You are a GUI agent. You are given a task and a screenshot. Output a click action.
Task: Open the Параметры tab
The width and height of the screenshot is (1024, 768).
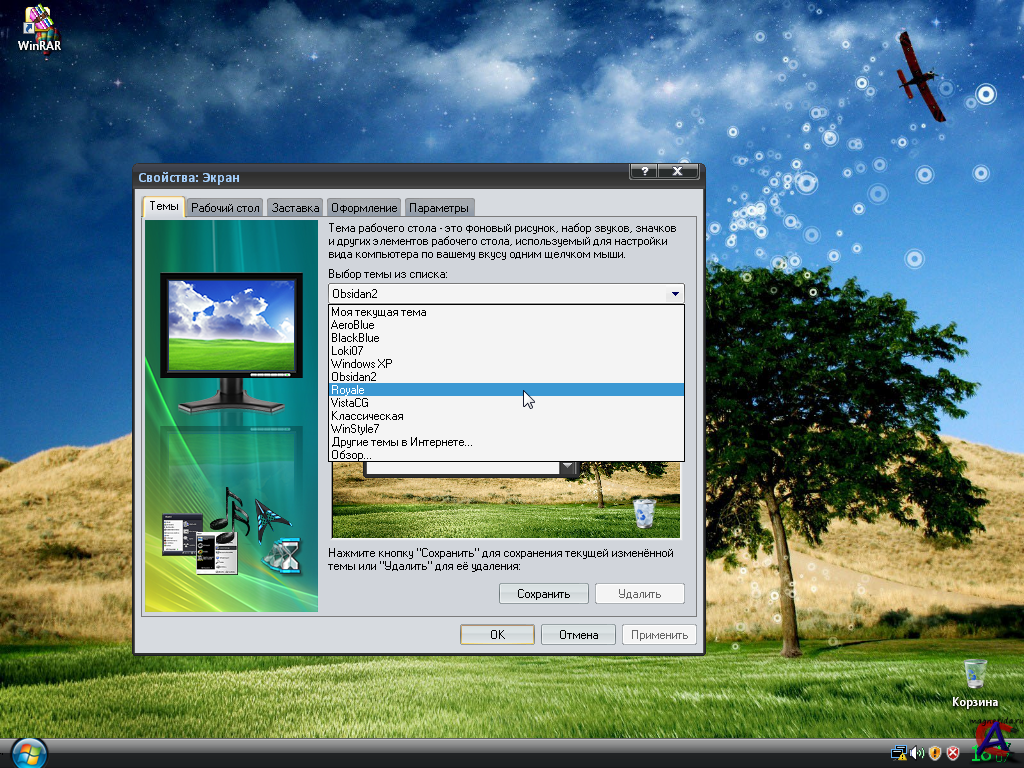438,208
